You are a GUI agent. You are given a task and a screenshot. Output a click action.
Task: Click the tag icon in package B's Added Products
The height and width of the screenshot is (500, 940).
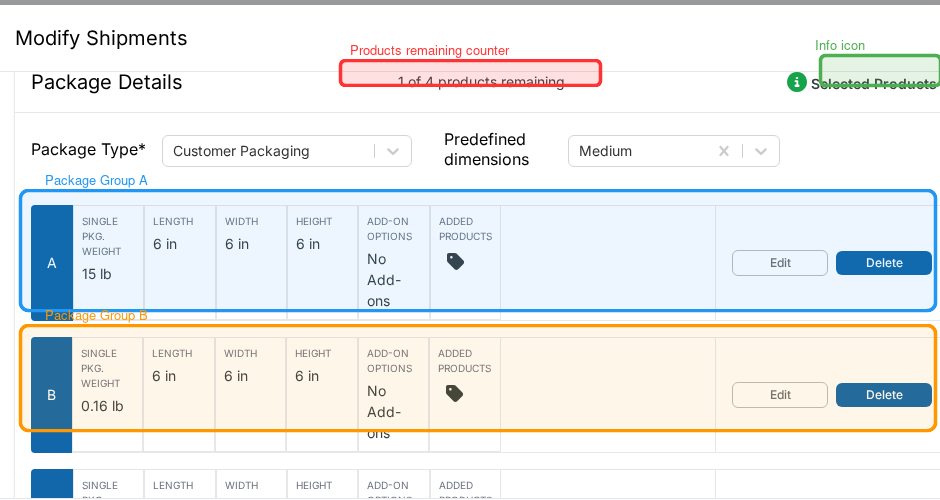(x=454, y=393)
